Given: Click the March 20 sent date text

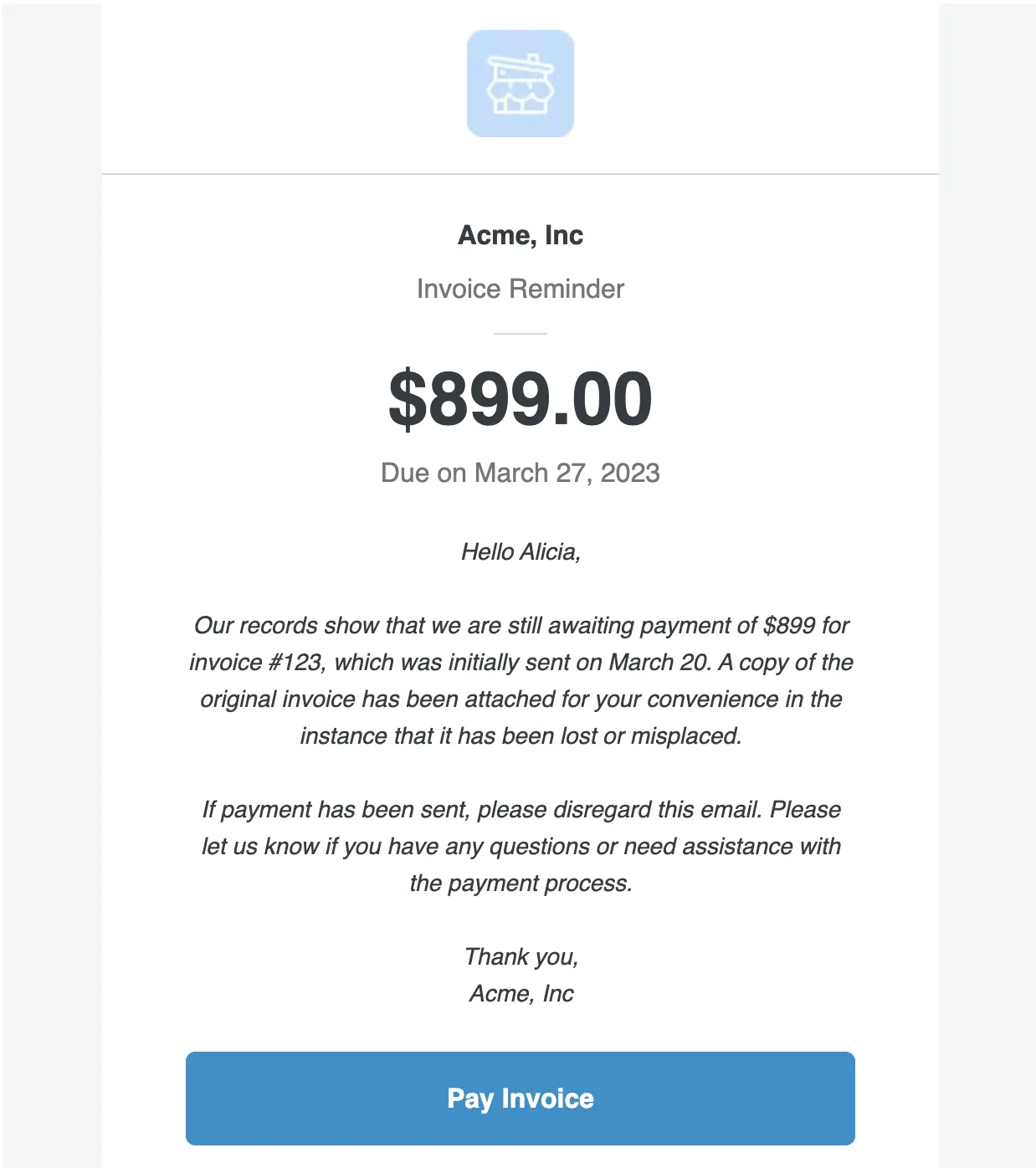Looking at the screenshot, I should [x=659, y=663].
